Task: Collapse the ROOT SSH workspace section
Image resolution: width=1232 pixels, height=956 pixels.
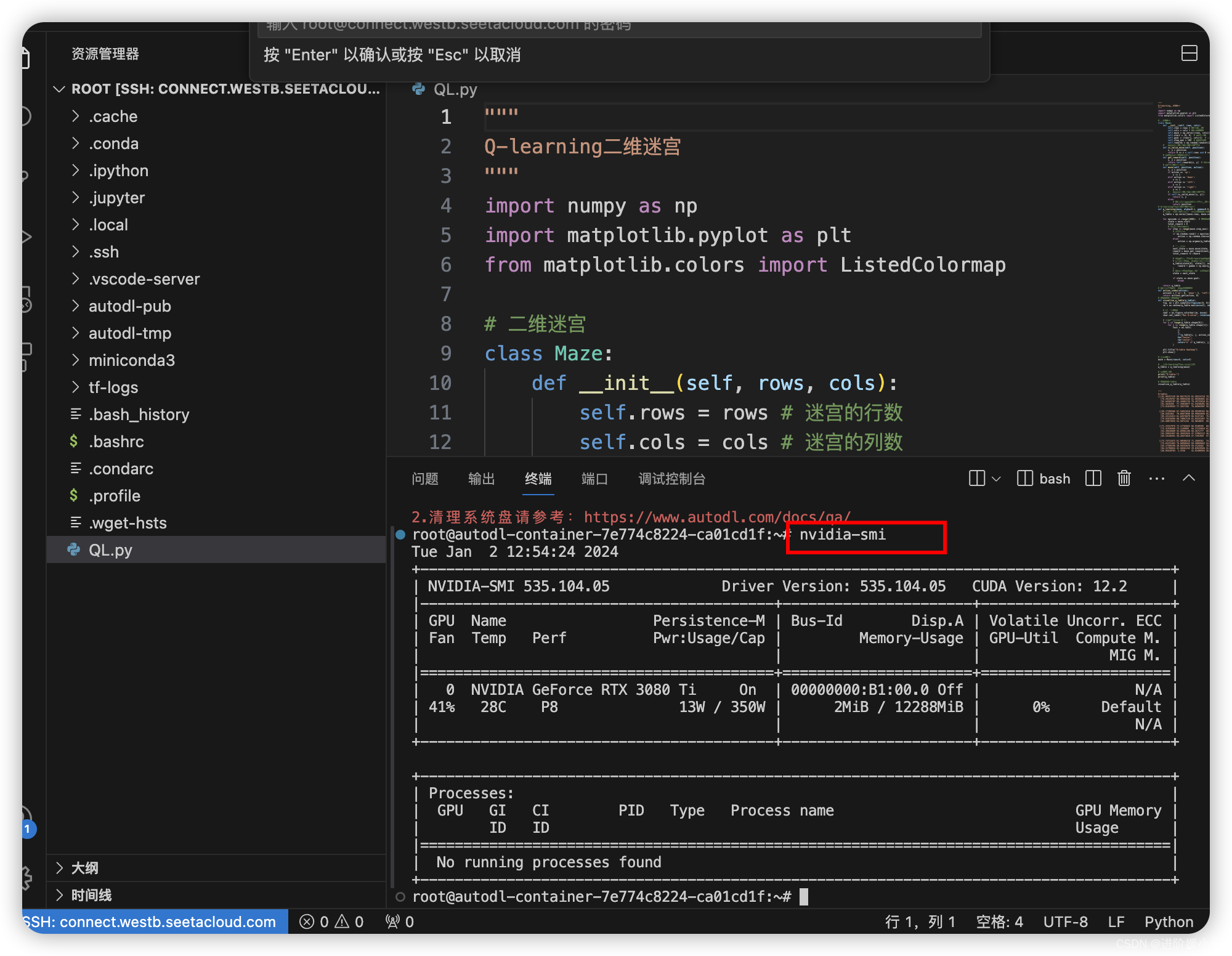Action: pos(216,89)
